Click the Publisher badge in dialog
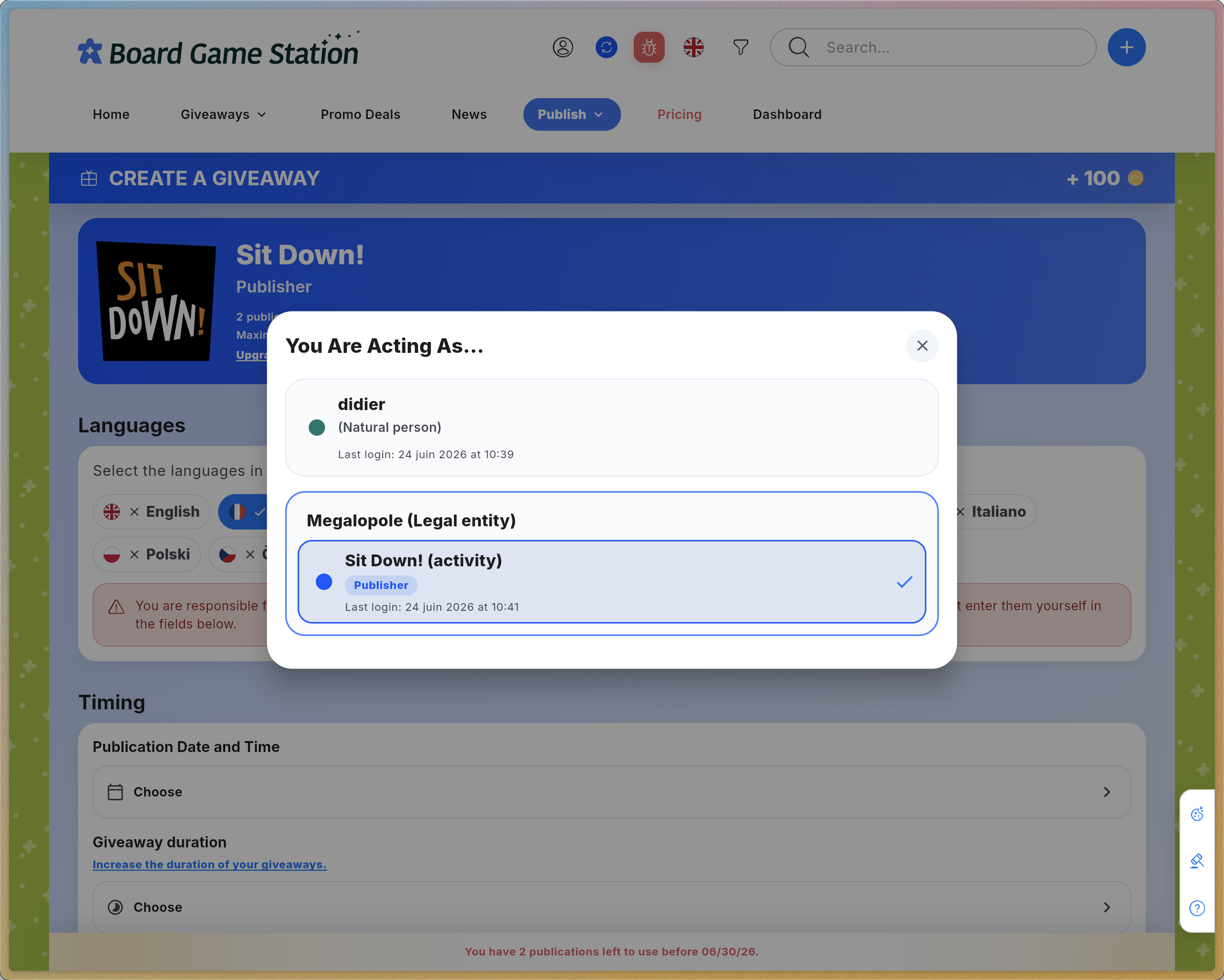The width and height of the screenshot is (1224, 980). coord(381,585)
